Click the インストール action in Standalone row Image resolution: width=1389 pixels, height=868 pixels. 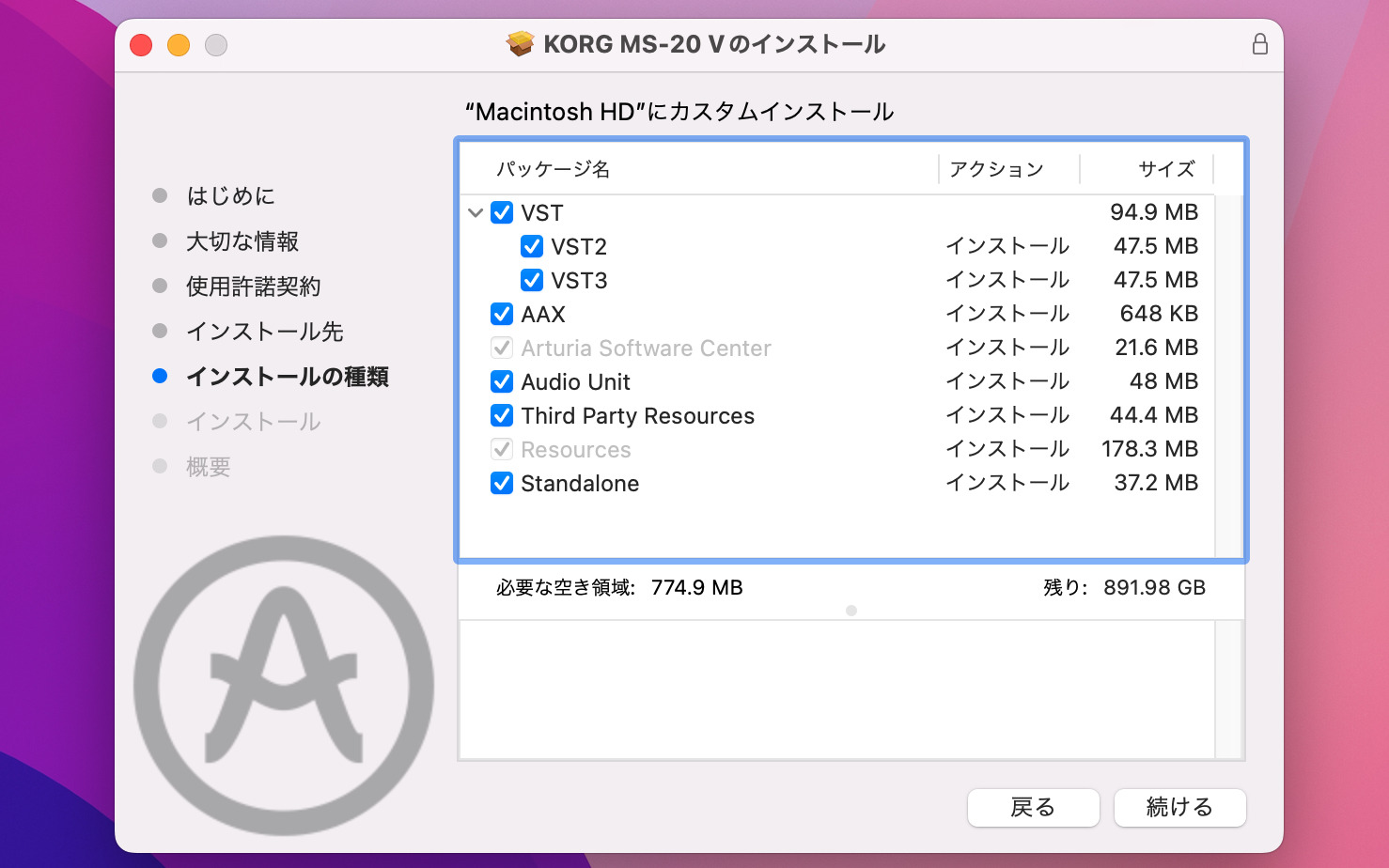point(1007,483)
